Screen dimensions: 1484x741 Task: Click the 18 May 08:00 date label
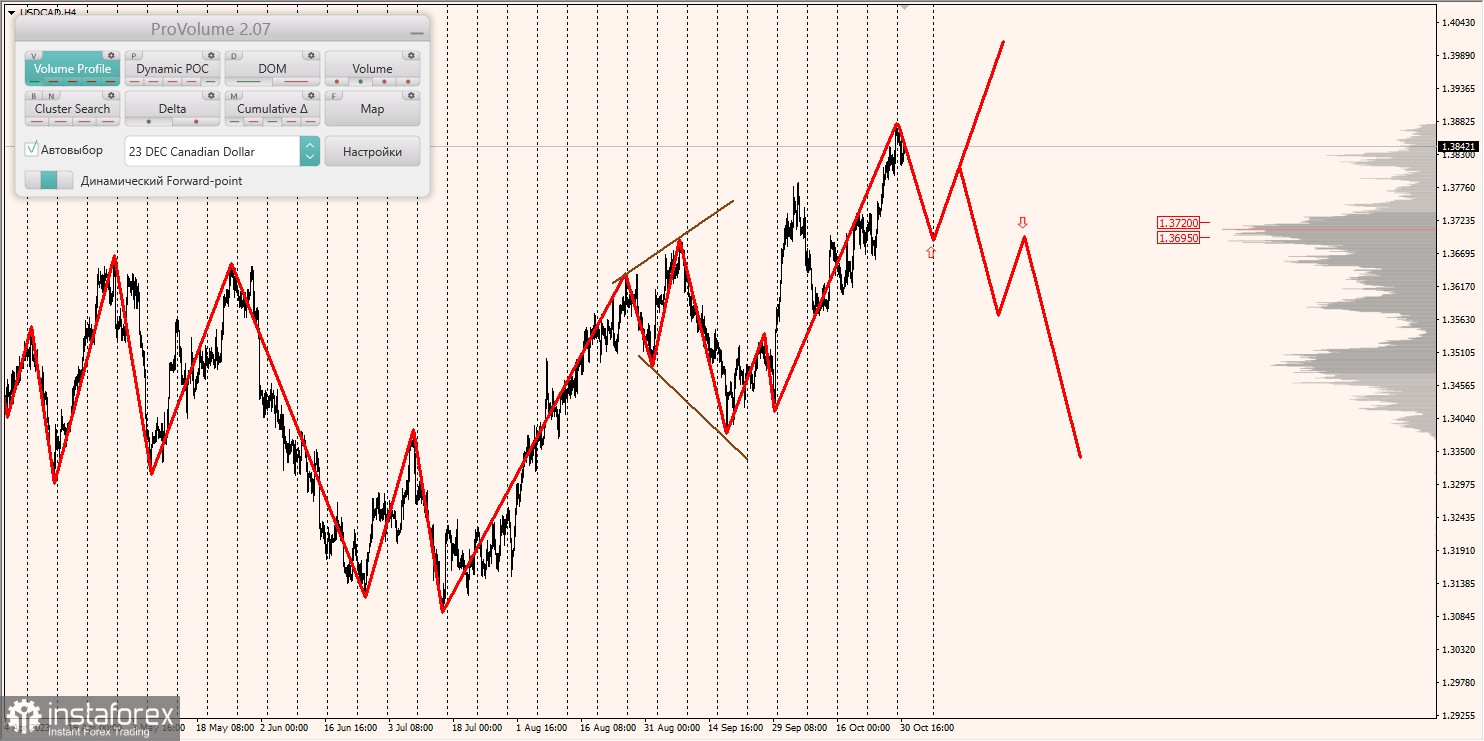pos(224,728)
